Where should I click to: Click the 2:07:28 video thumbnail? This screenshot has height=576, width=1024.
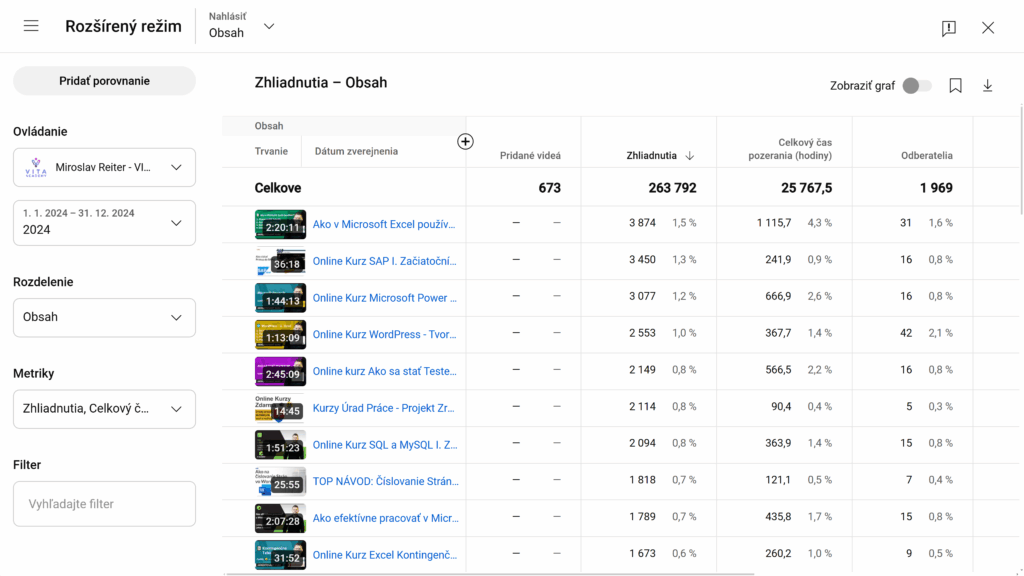pos(280,518)
